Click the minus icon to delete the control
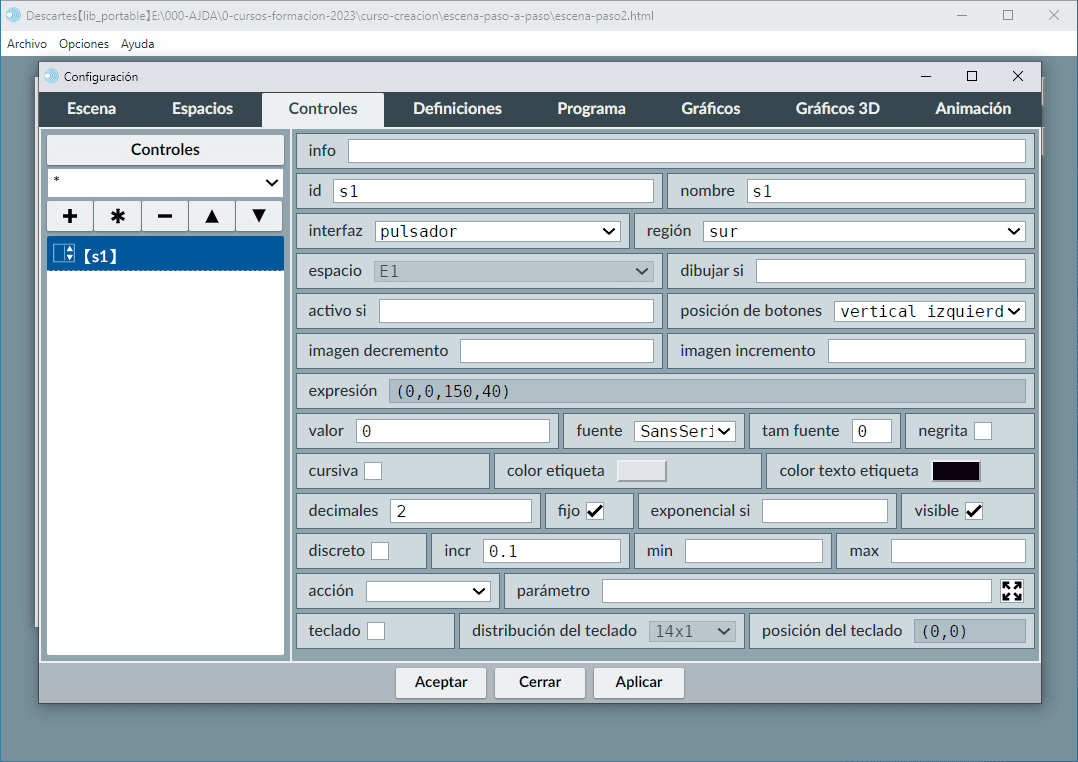 165,216
